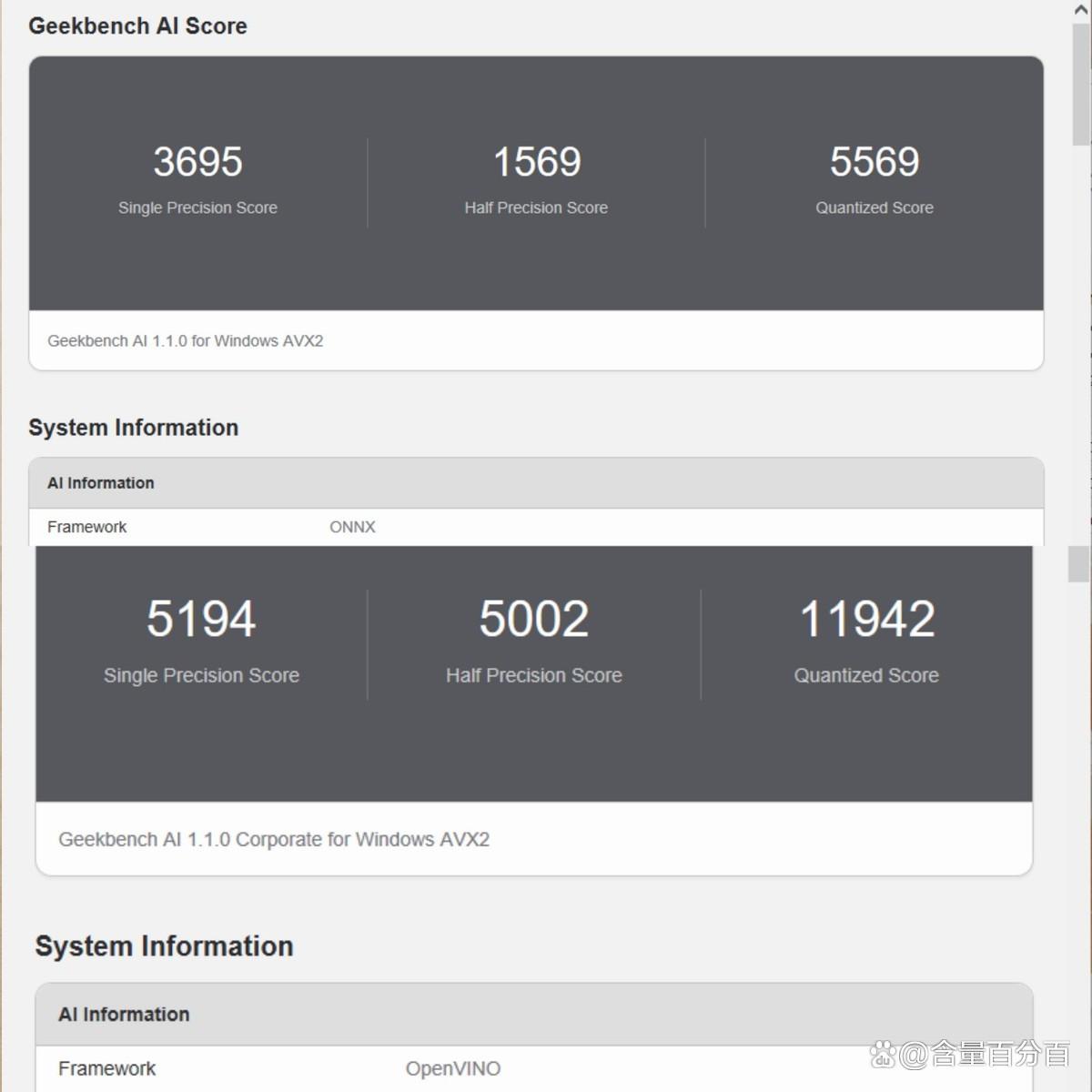Click the upper 'AI Information' table header

[x=536, y=483]
